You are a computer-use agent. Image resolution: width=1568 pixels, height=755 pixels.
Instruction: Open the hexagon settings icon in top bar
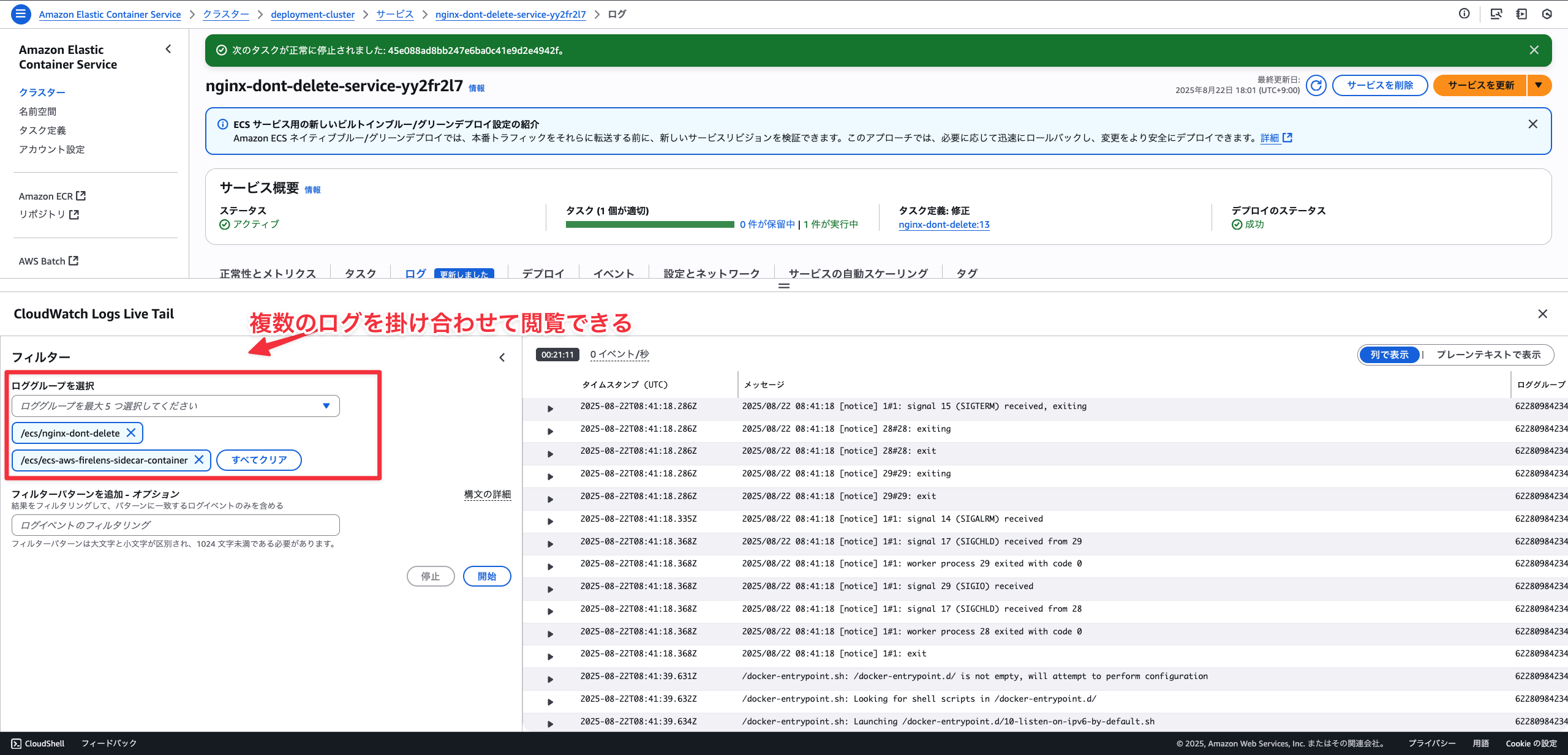1547,13
